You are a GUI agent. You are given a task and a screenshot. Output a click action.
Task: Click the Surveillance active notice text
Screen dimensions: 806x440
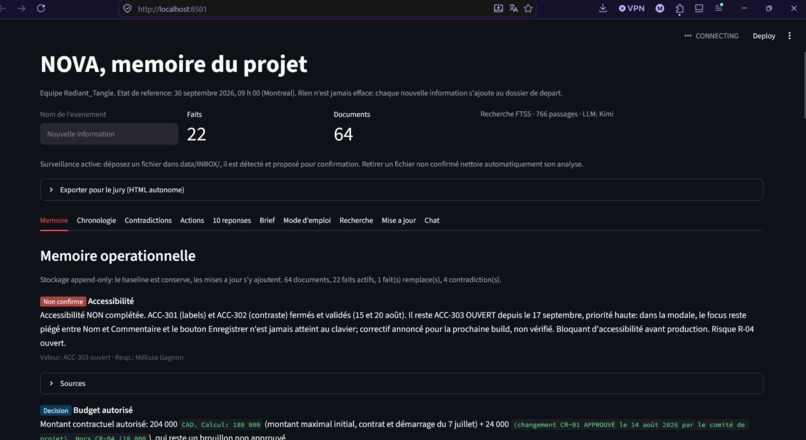312,164
